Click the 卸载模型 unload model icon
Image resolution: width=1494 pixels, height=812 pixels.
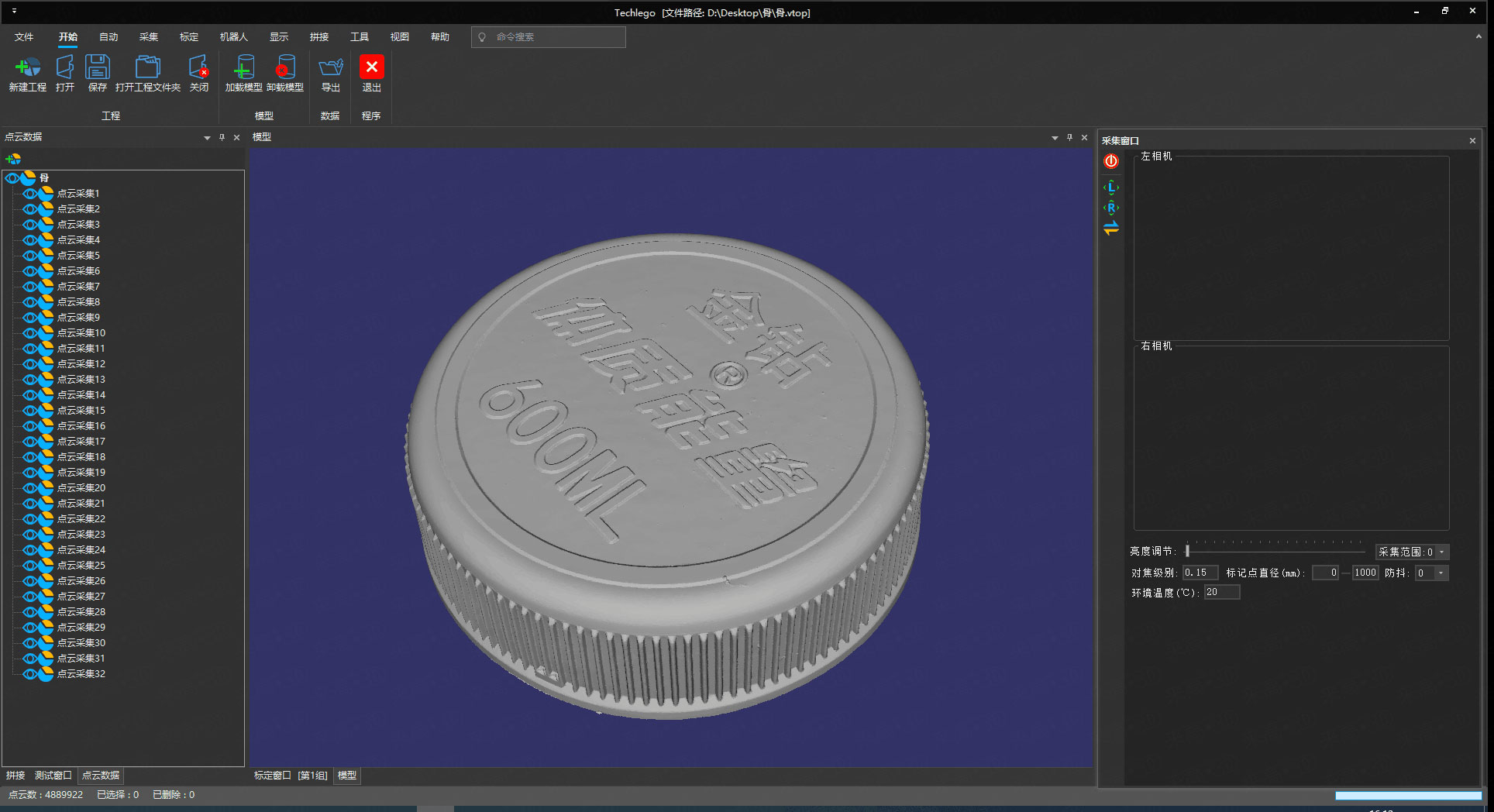(x=284, y=68)
